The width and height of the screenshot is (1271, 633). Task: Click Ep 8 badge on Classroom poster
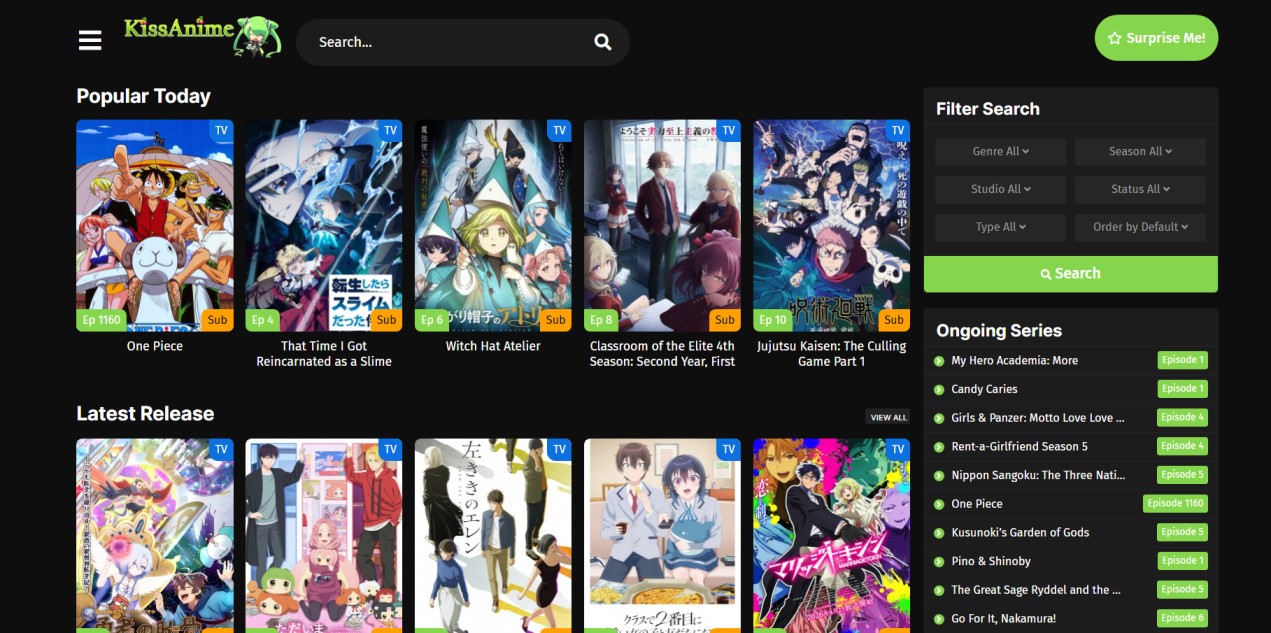(x=601, y=320)
